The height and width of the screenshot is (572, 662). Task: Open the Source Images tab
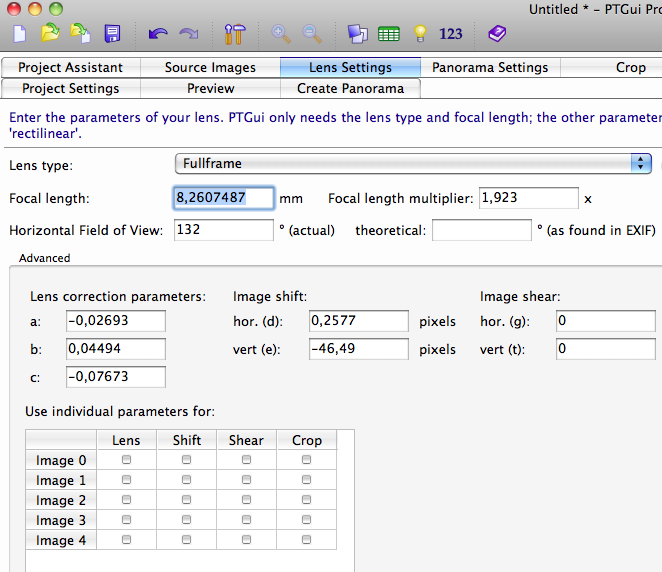[210, 67]
